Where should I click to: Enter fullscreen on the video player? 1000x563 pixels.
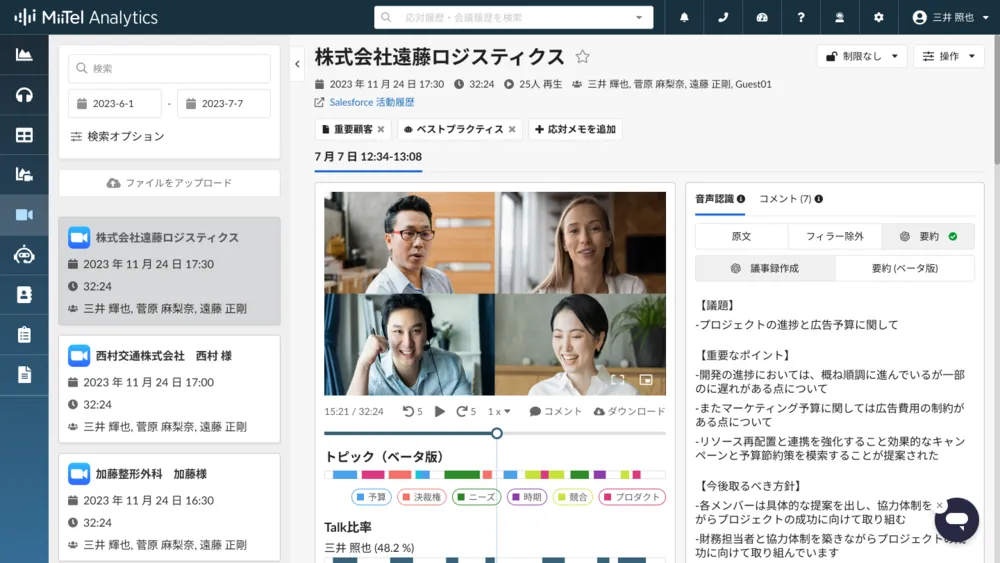click(617, 380)
